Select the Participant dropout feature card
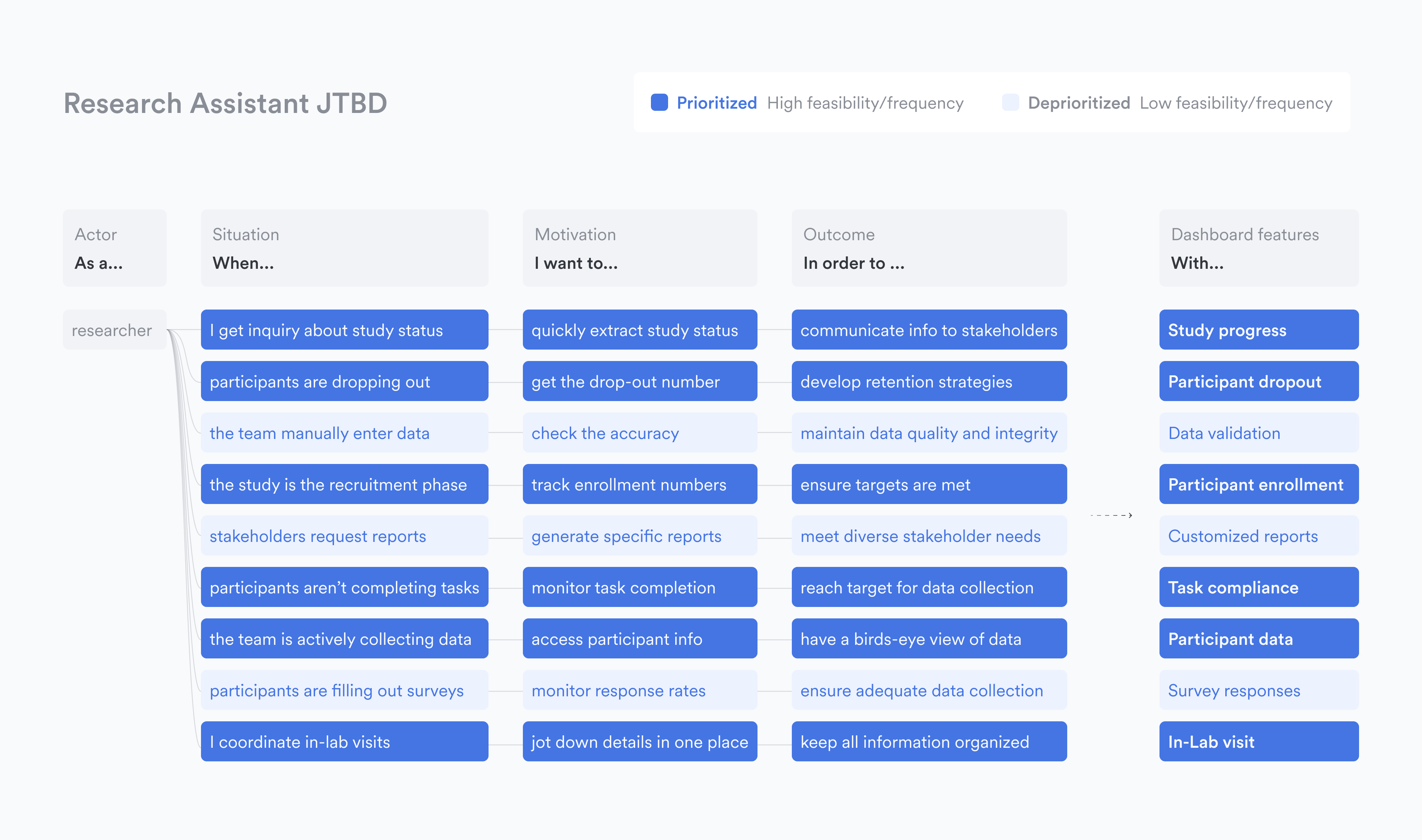 click(x=1258, y=381)
